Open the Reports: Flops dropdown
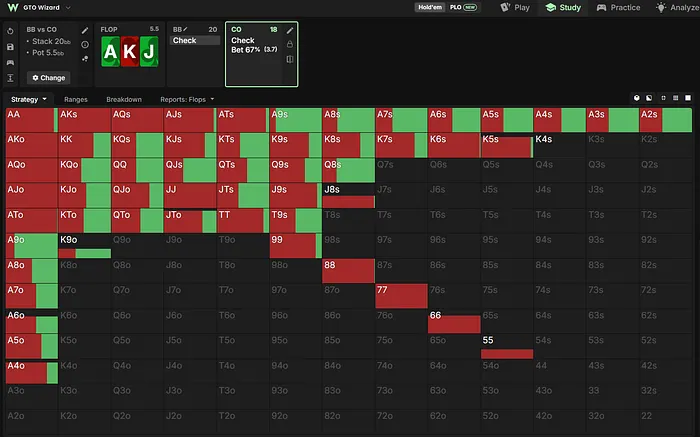The image size is (700, 437). 187,99
